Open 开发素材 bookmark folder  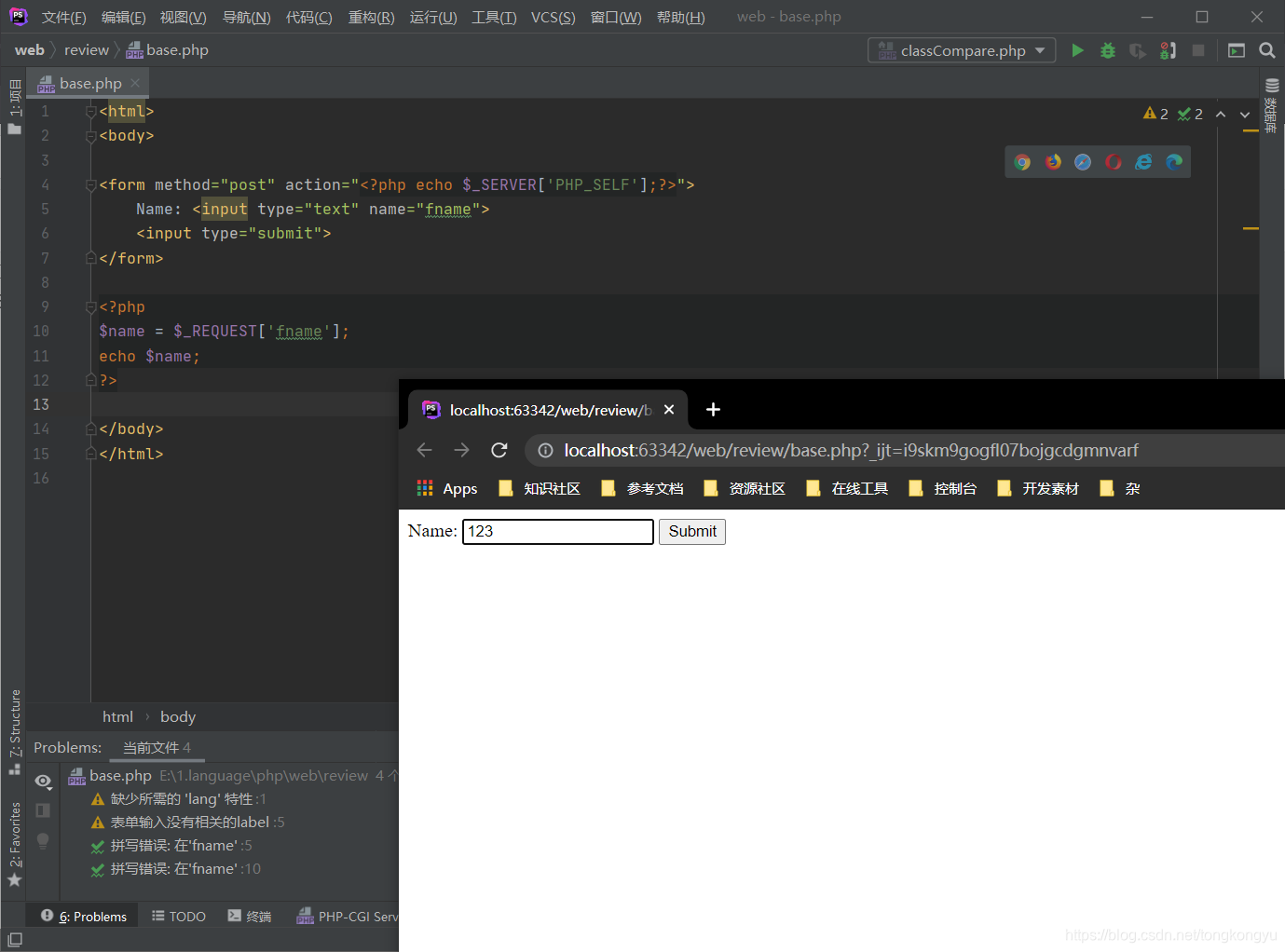pyautogui.click(x=1039, y=488)
